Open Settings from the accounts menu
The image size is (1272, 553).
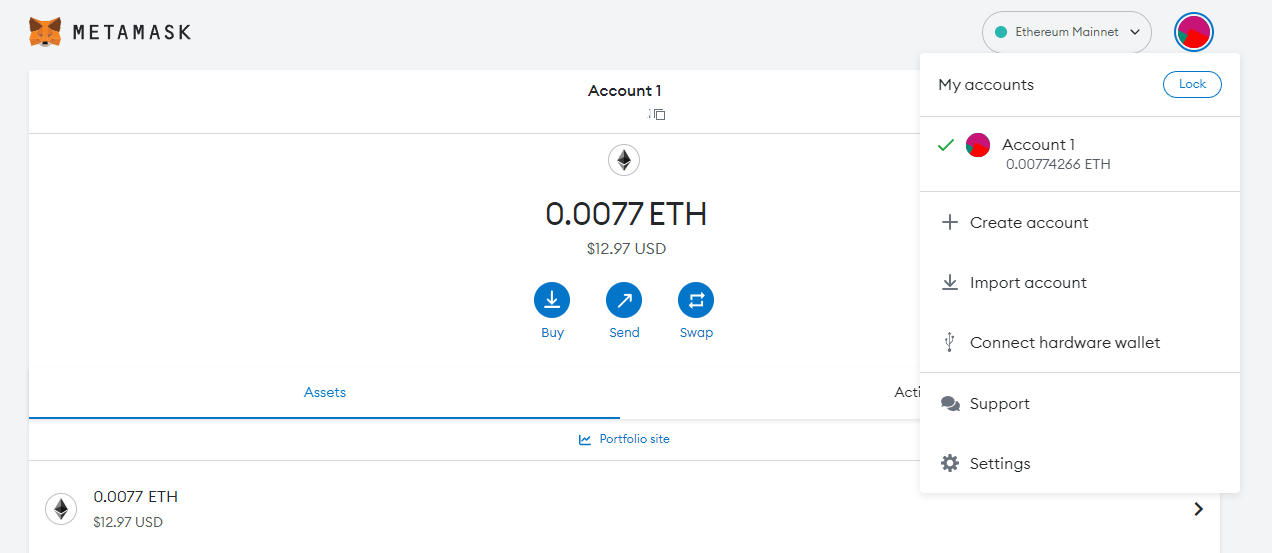click(1080, 463)
